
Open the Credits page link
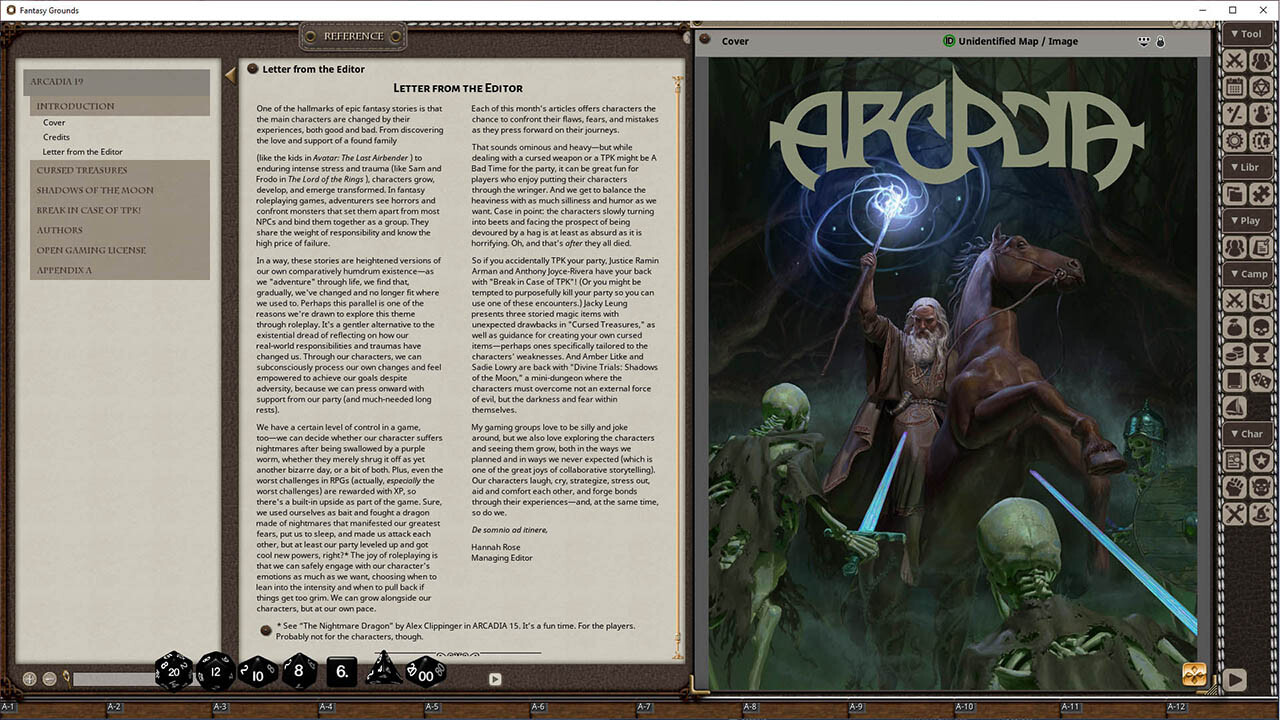point(56,137)
